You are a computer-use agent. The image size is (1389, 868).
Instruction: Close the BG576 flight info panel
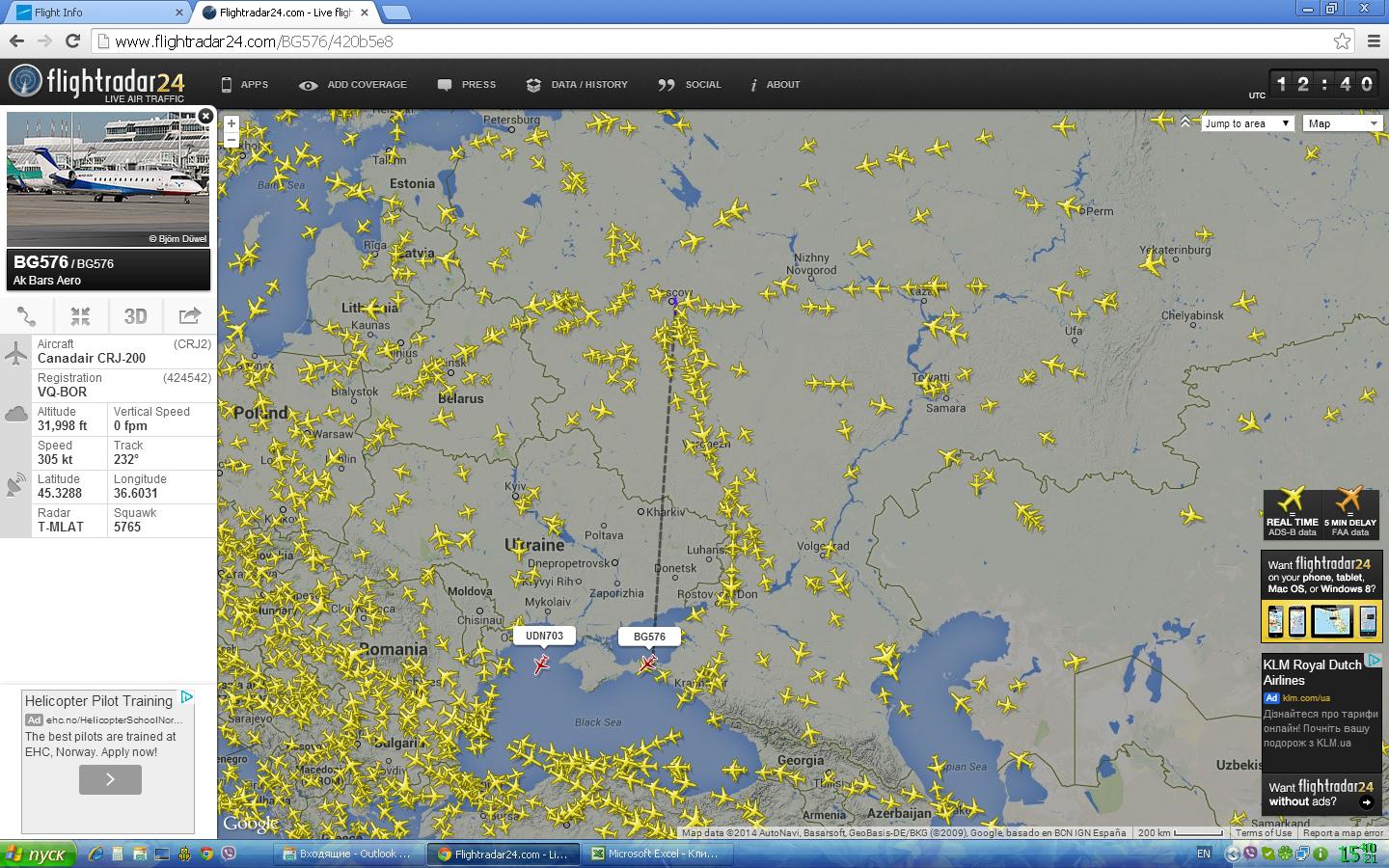205,117
